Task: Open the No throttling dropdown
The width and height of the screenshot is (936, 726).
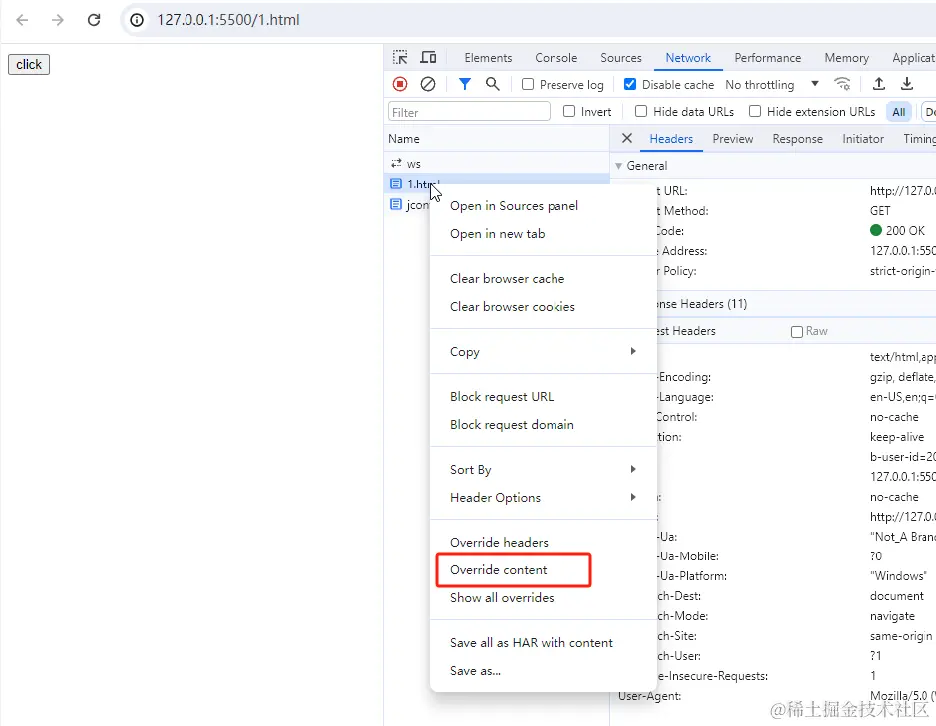Action: point(772,85)
